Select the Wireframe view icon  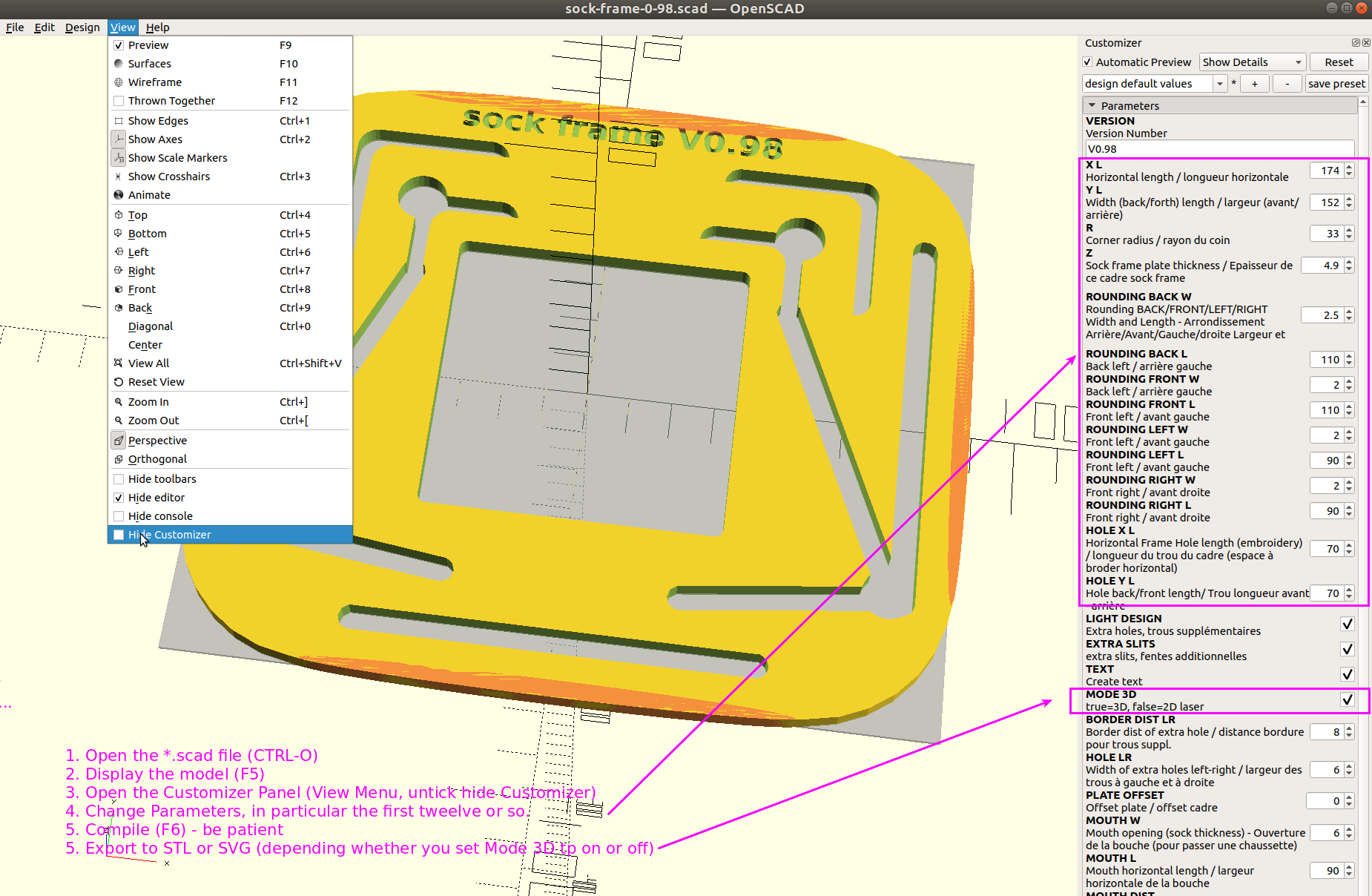pyautogui.click(x=119, y=82)
